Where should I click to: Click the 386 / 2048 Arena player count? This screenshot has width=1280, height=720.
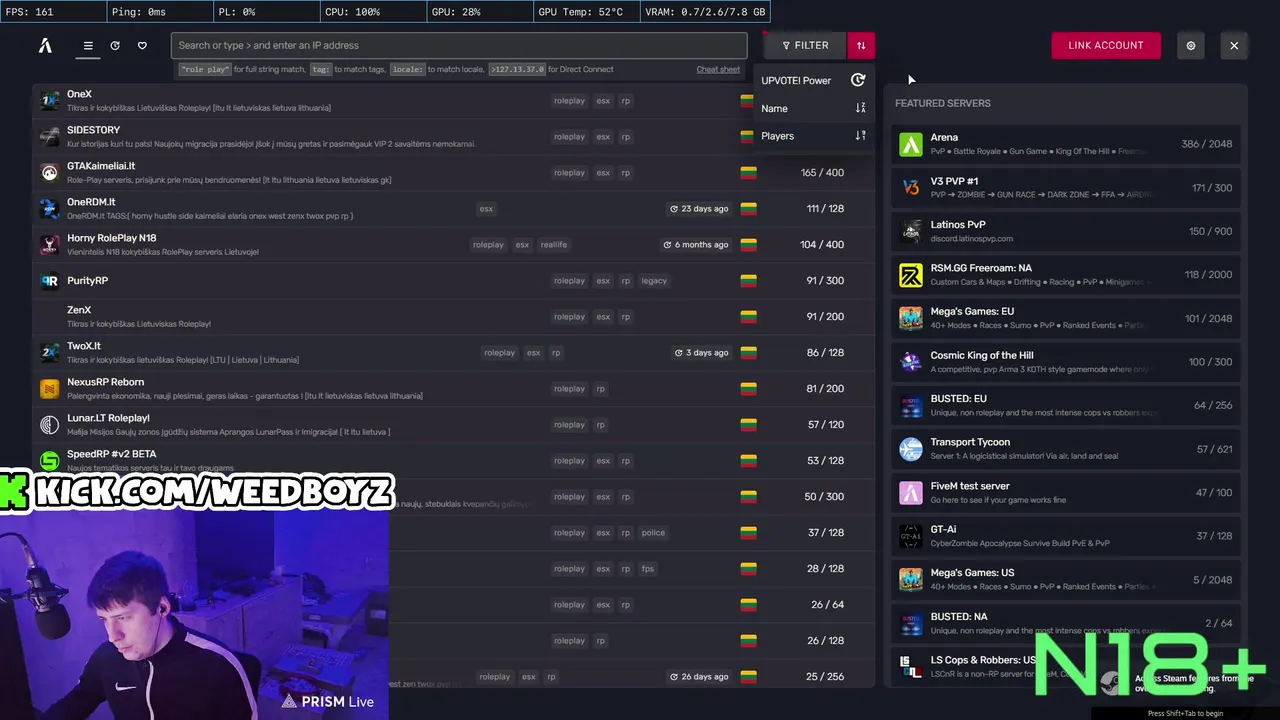(1207, 144)
